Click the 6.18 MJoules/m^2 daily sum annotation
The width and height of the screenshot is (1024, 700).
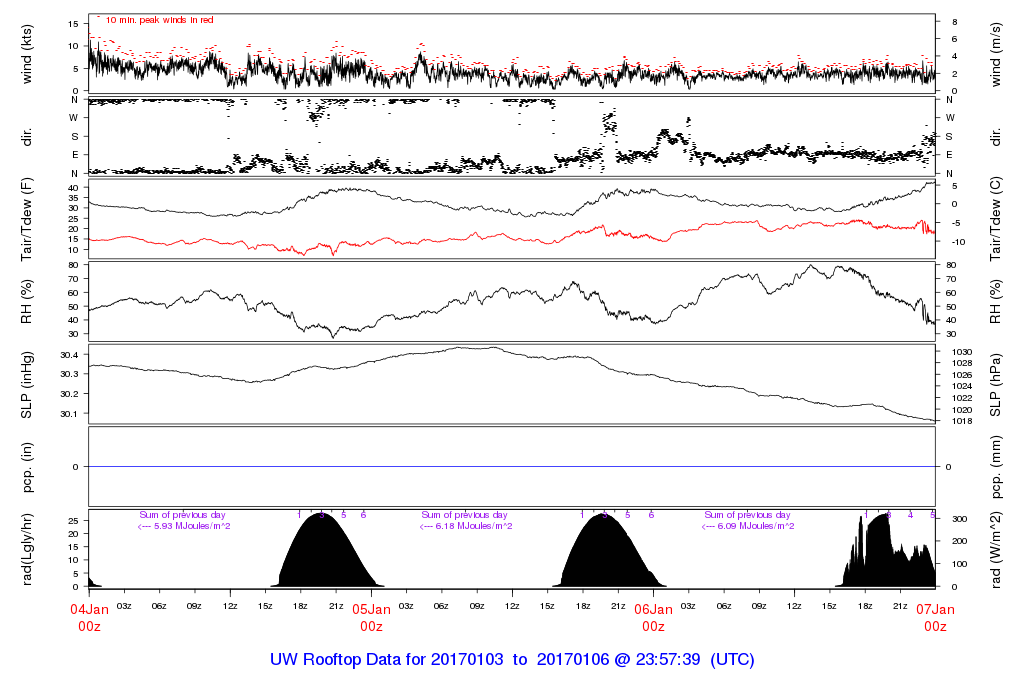(x=467, y=526)
